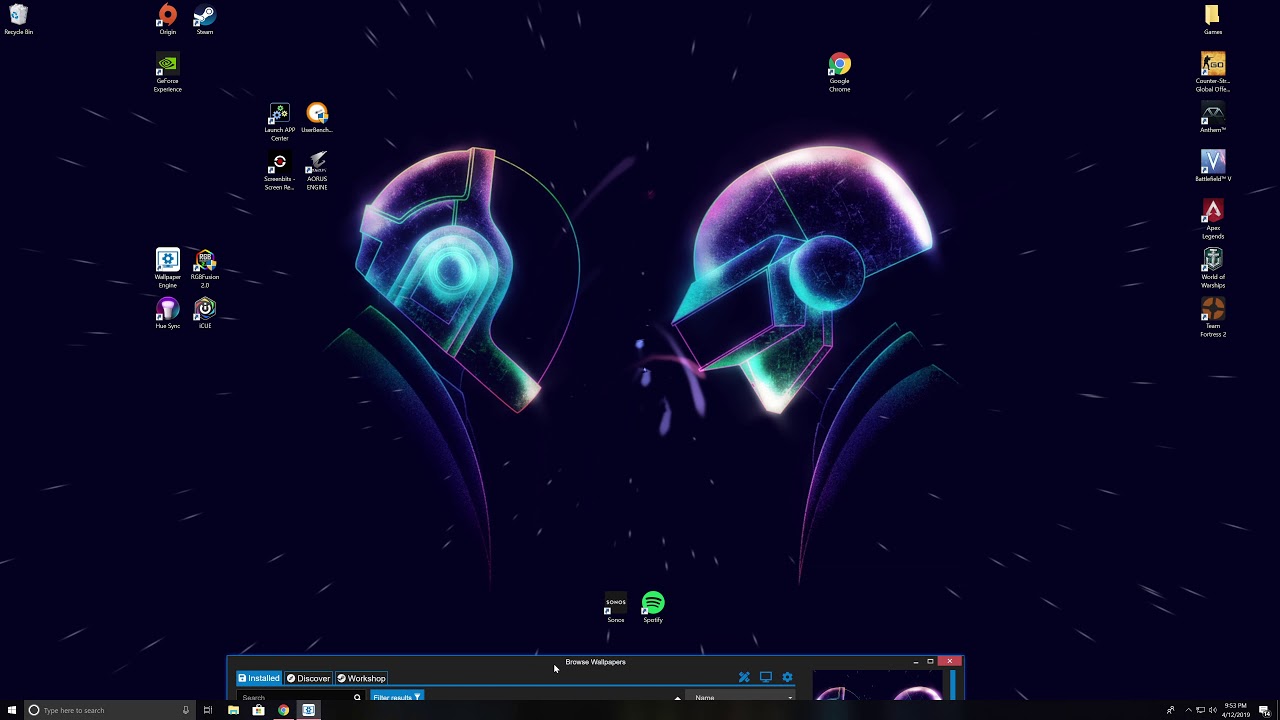Select the Wallpaper Engine desktop shortcut
Viewport: 1280px width, 720px height.
167,269
